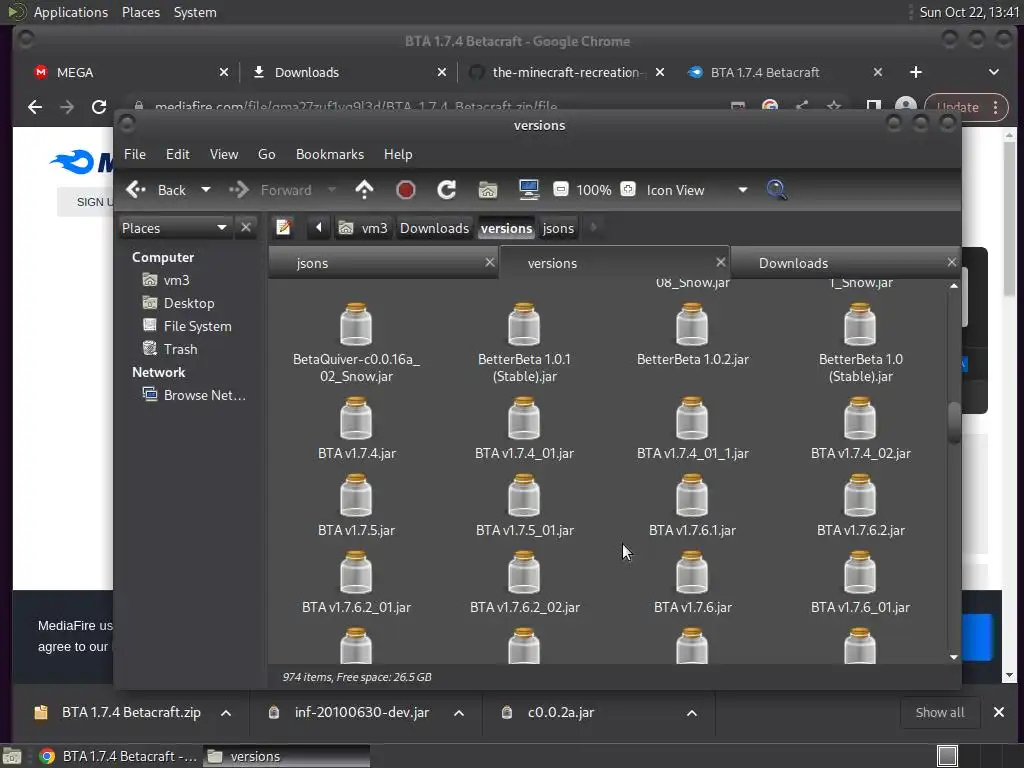Zoom in using the plus button
Viewport: 1024px width, 768px height.
628,190
